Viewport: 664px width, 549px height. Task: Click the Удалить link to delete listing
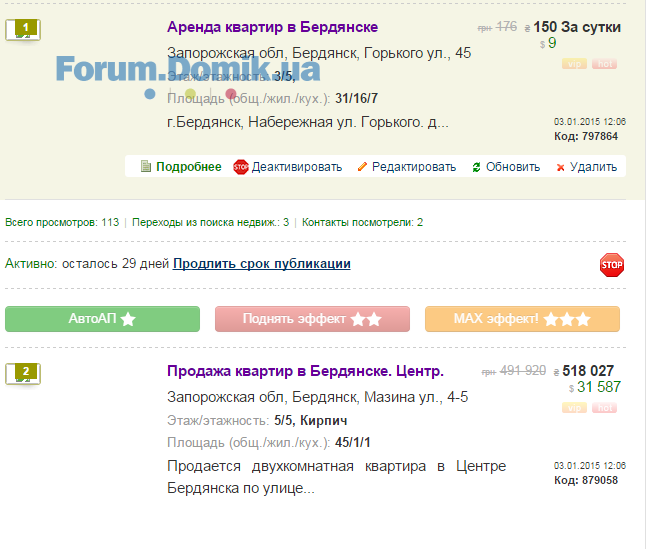click(593, 167)
